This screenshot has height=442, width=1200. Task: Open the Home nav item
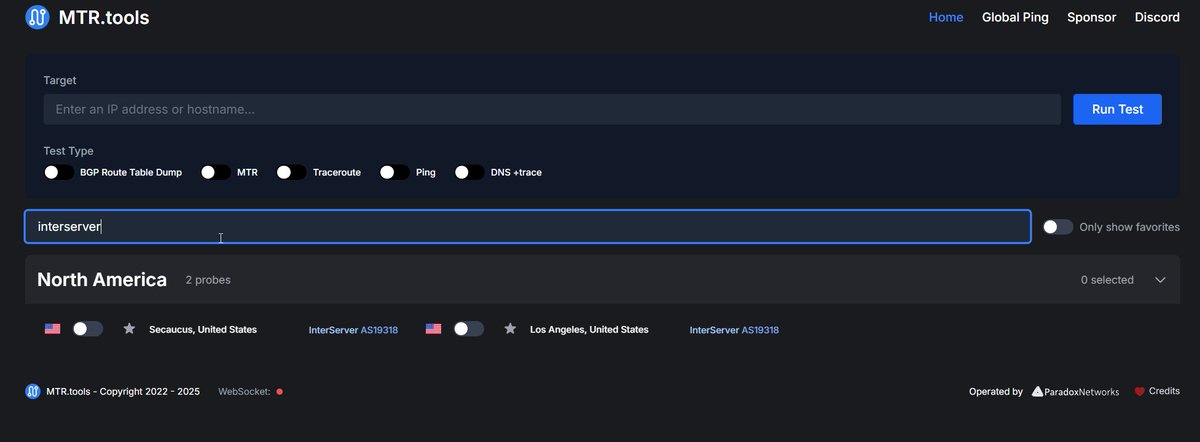coord(946,17)
